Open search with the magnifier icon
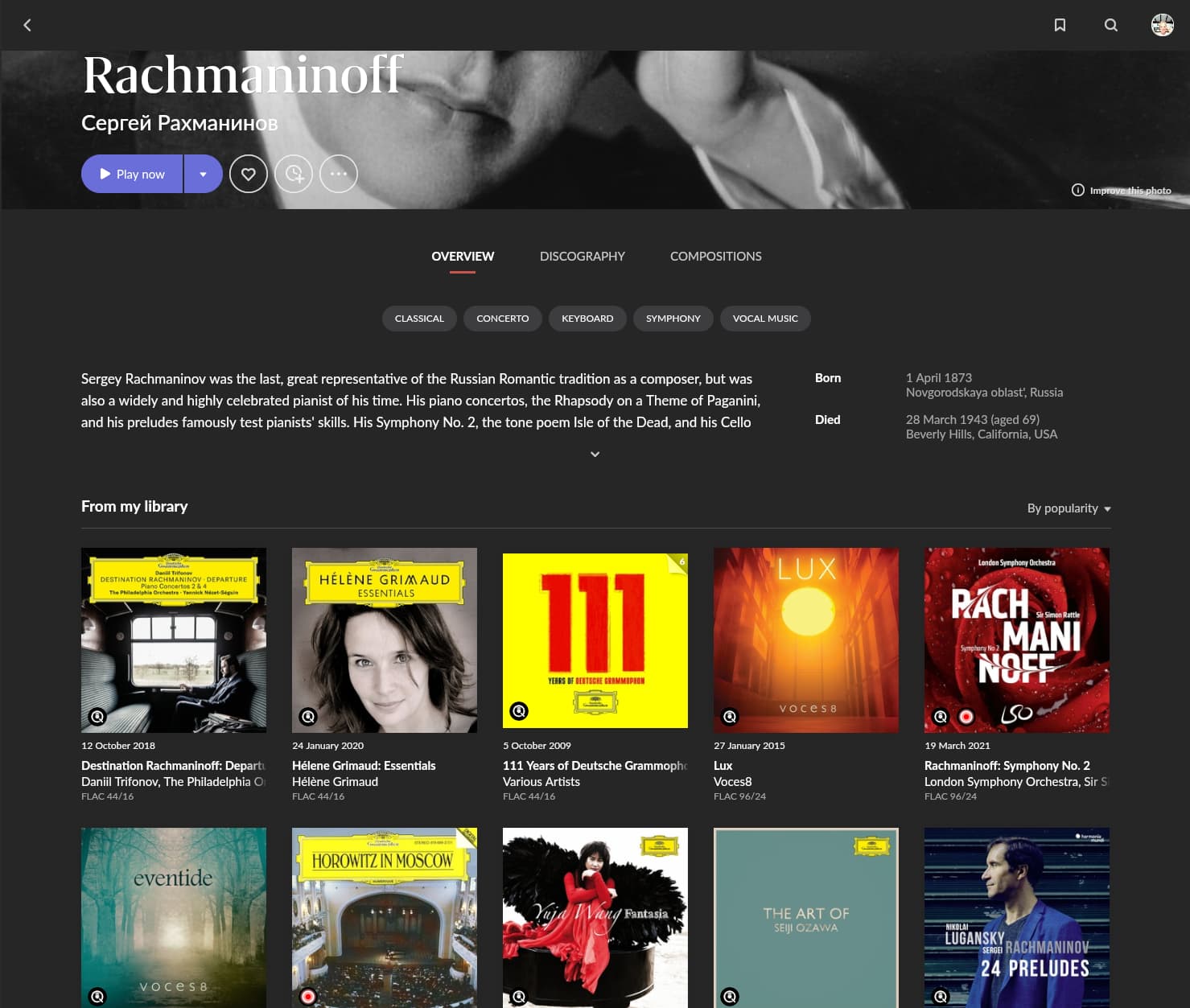This screenshot has width=1190, height=1008. [x=1111, y=25]
